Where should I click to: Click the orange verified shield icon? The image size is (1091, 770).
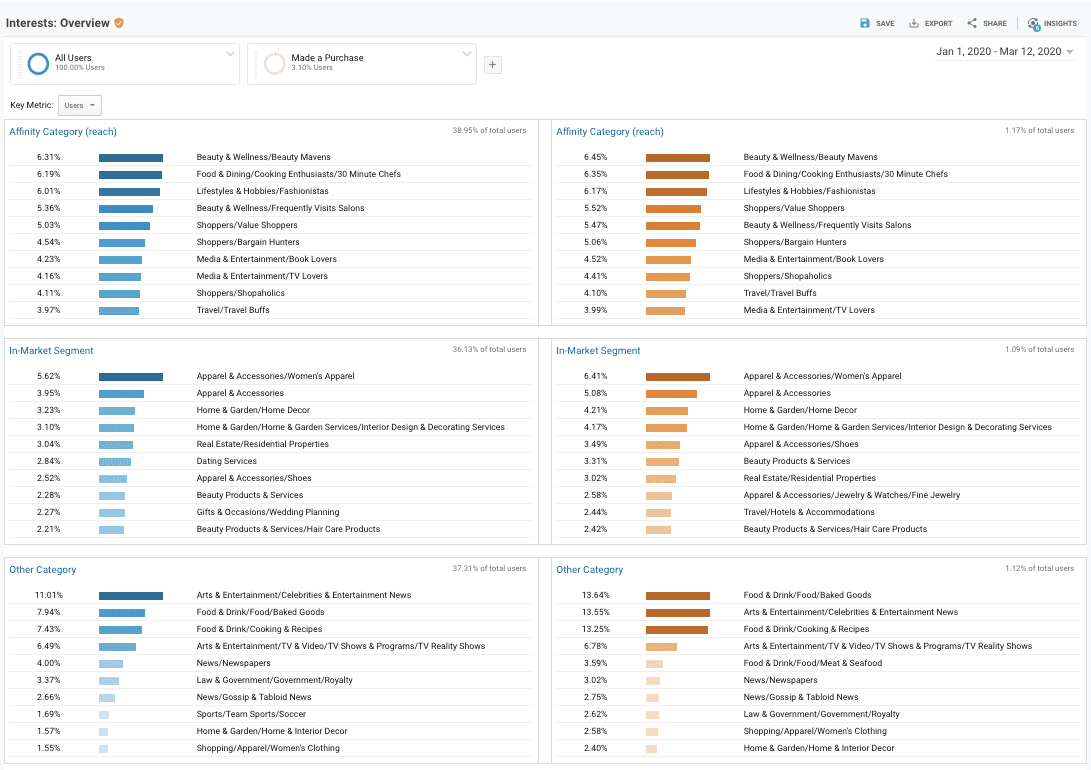[x=119, y=23]
